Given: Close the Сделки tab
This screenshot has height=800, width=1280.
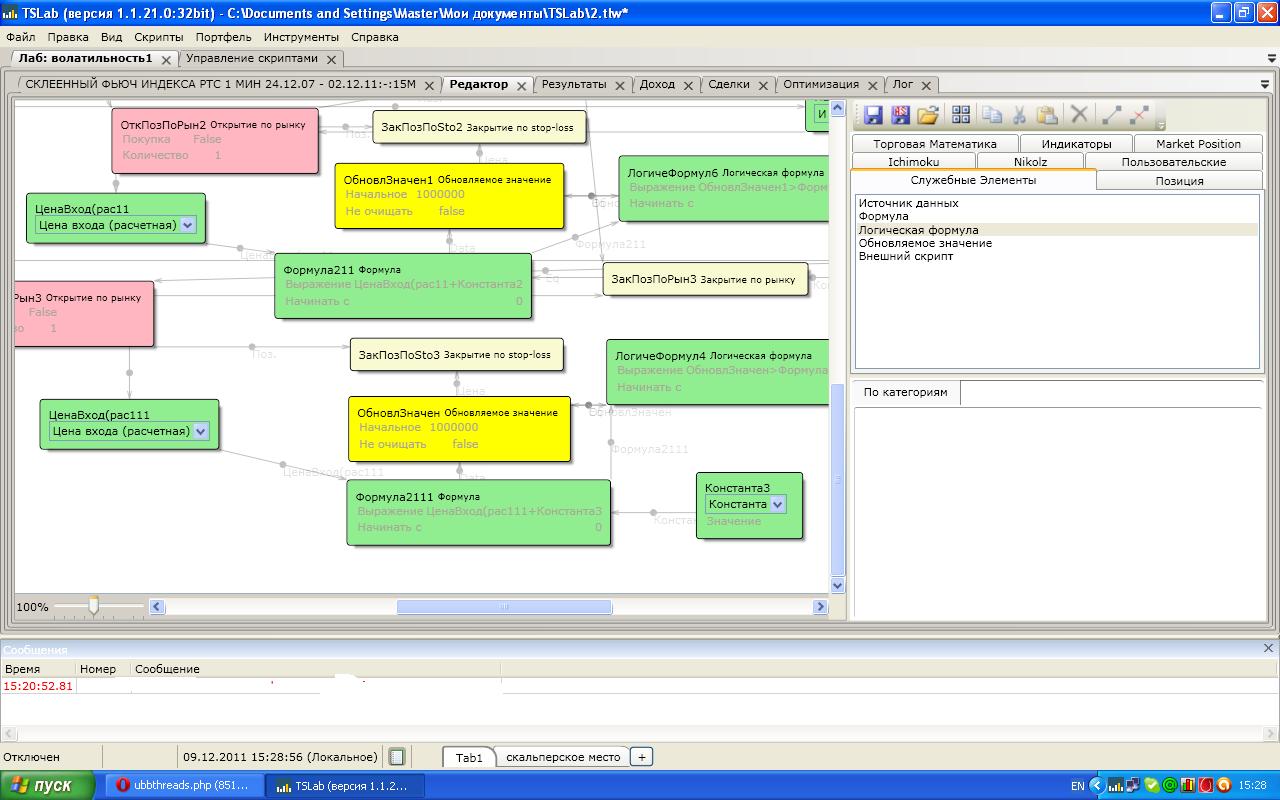Looking at the screenshot, I should (763, 86).
